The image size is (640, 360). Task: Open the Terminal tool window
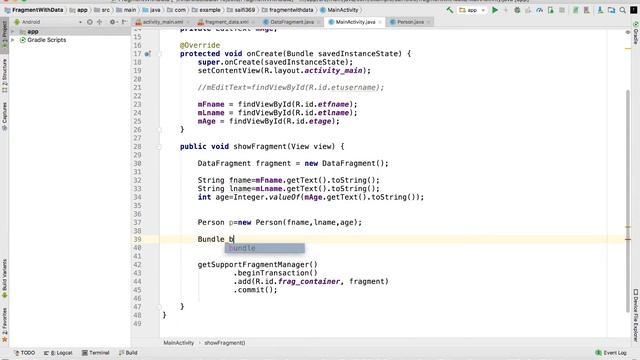click(x=96, y=353)
